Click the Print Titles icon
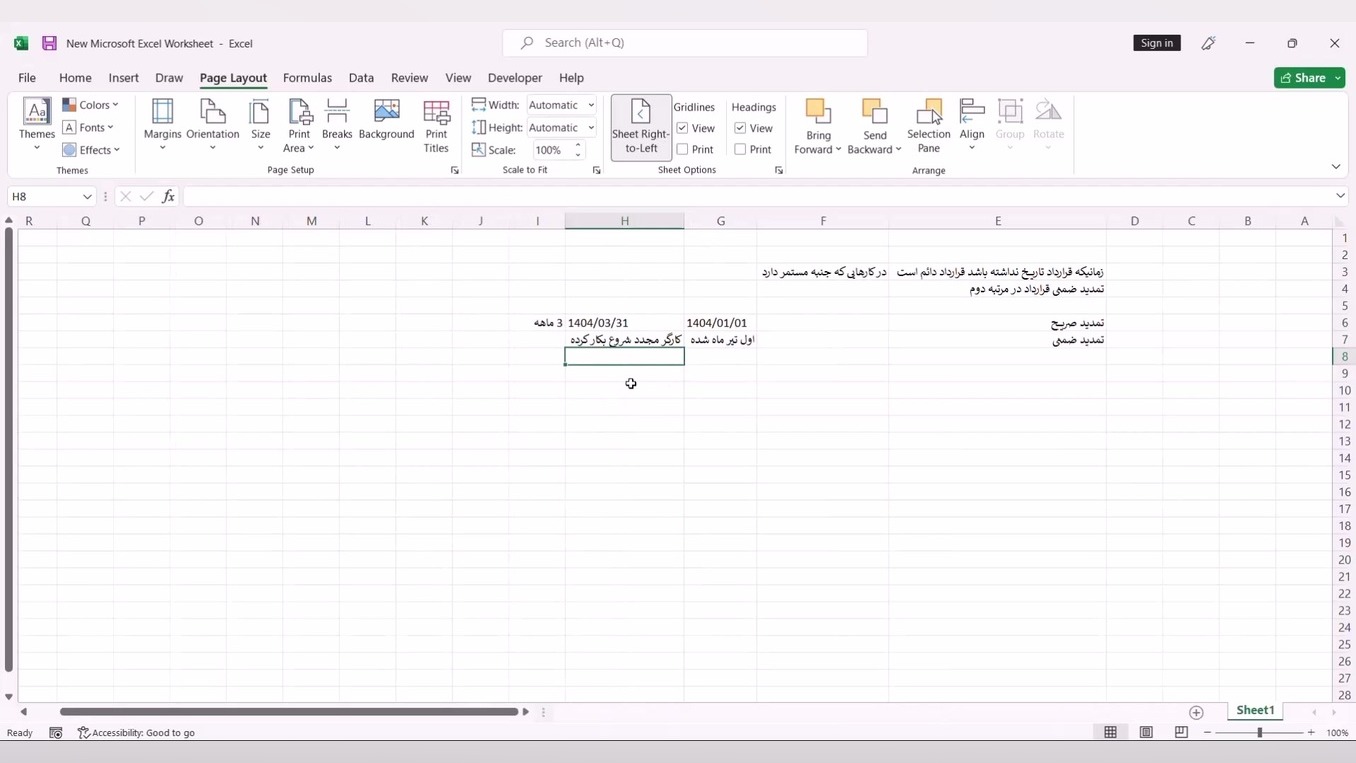The image size is (1356, 763). tap(436, 125)
